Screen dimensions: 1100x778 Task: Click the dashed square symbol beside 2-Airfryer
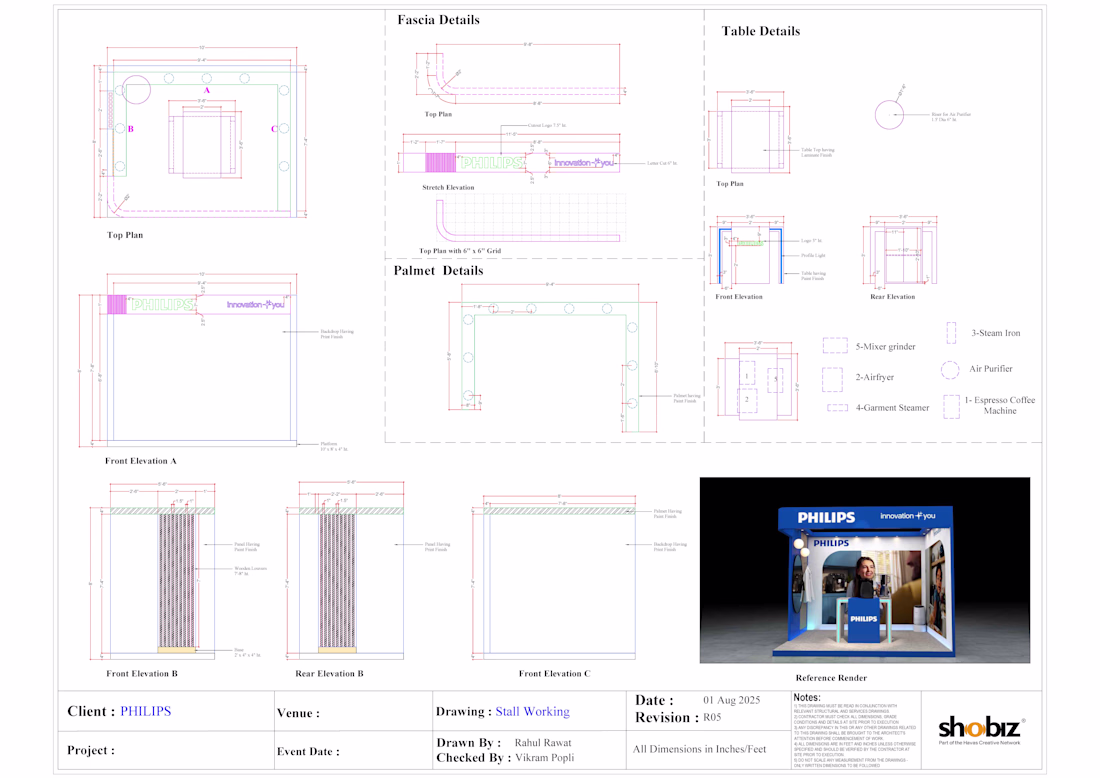[x=832, y=379]
